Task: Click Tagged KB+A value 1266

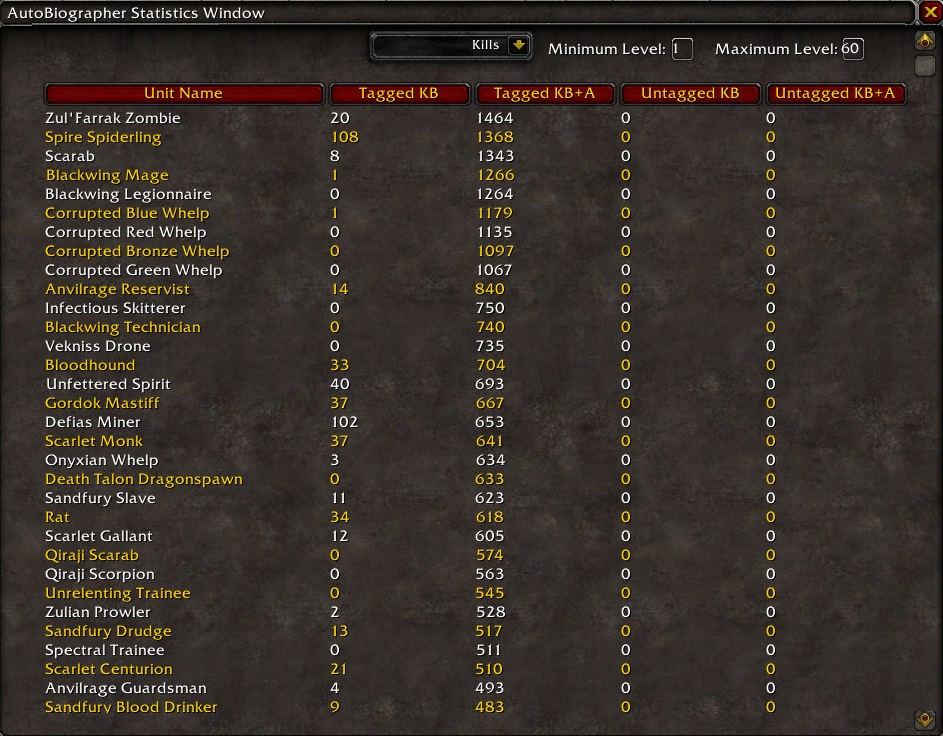Action: pyautogui.click(x=496, y=175)
